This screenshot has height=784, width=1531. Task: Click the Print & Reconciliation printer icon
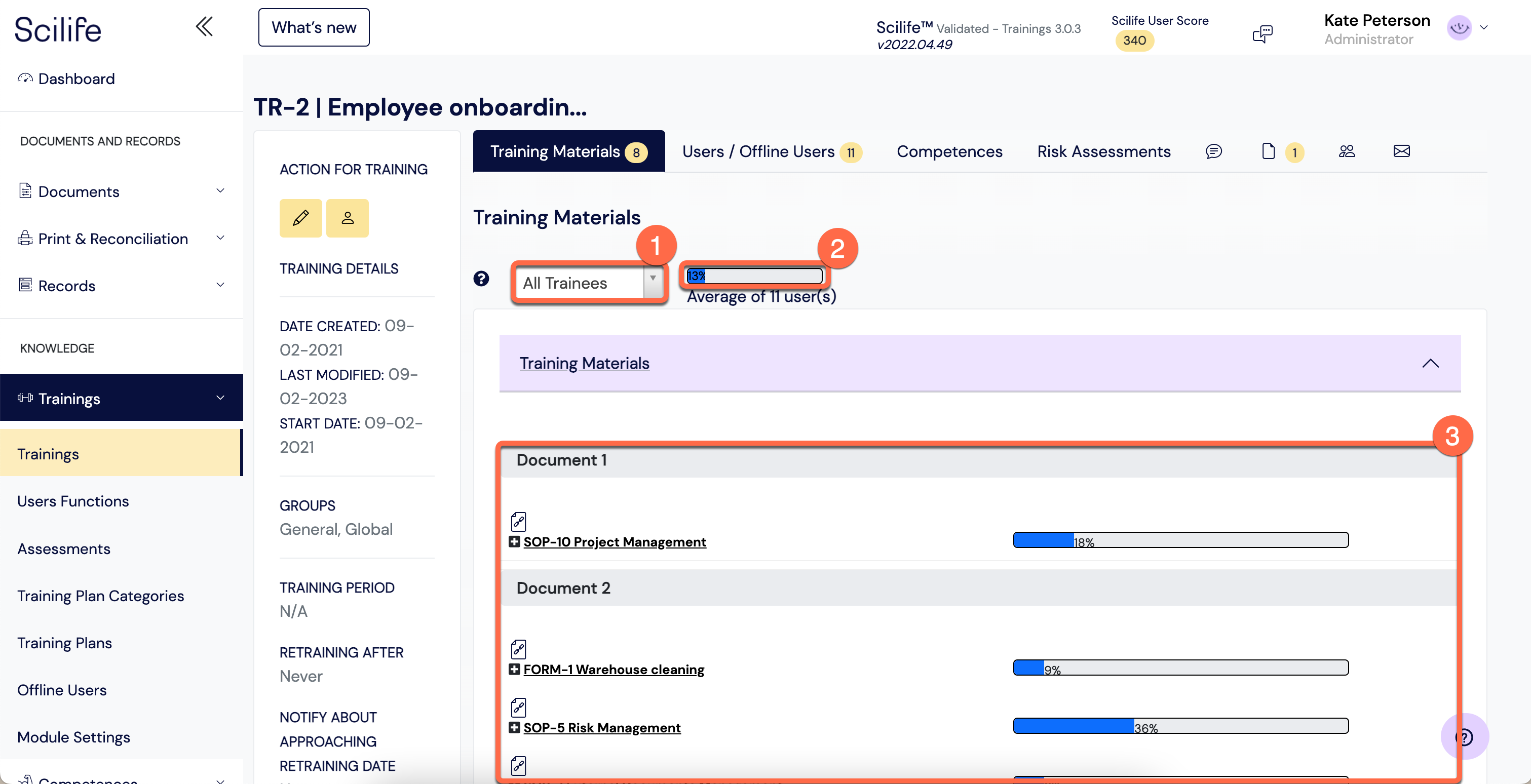pyautogui.click(x=25, y=238)
